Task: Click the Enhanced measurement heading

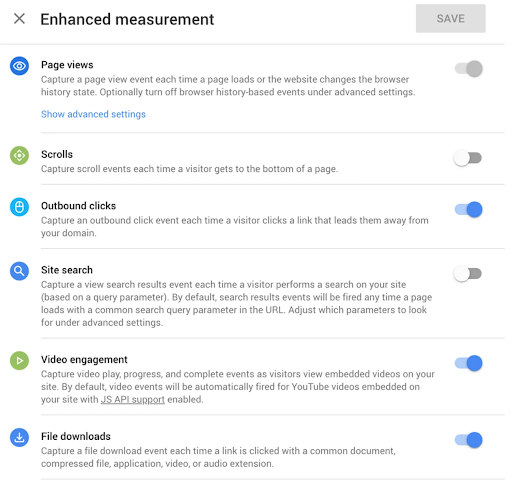Action: click(127, 19)
